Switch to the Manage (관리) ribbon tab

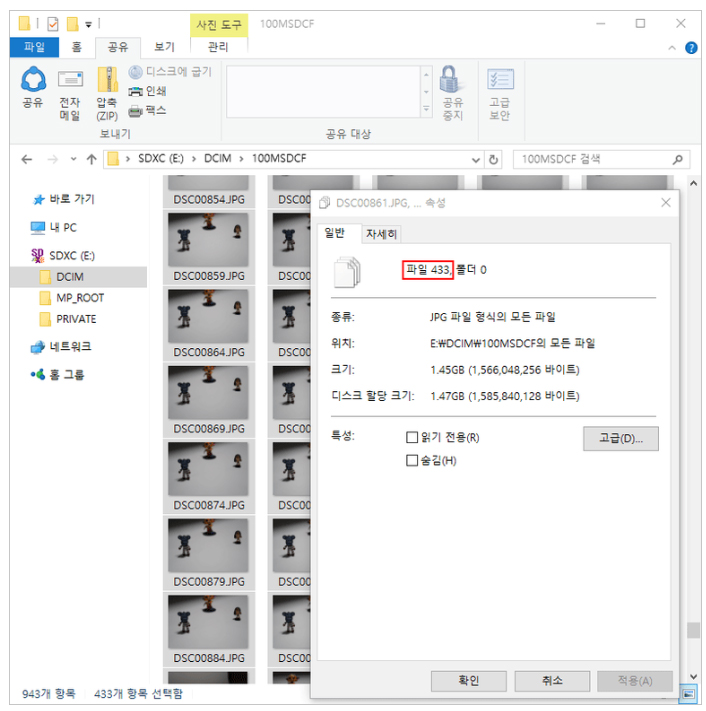pyautogui.click(x=218, y=47)
